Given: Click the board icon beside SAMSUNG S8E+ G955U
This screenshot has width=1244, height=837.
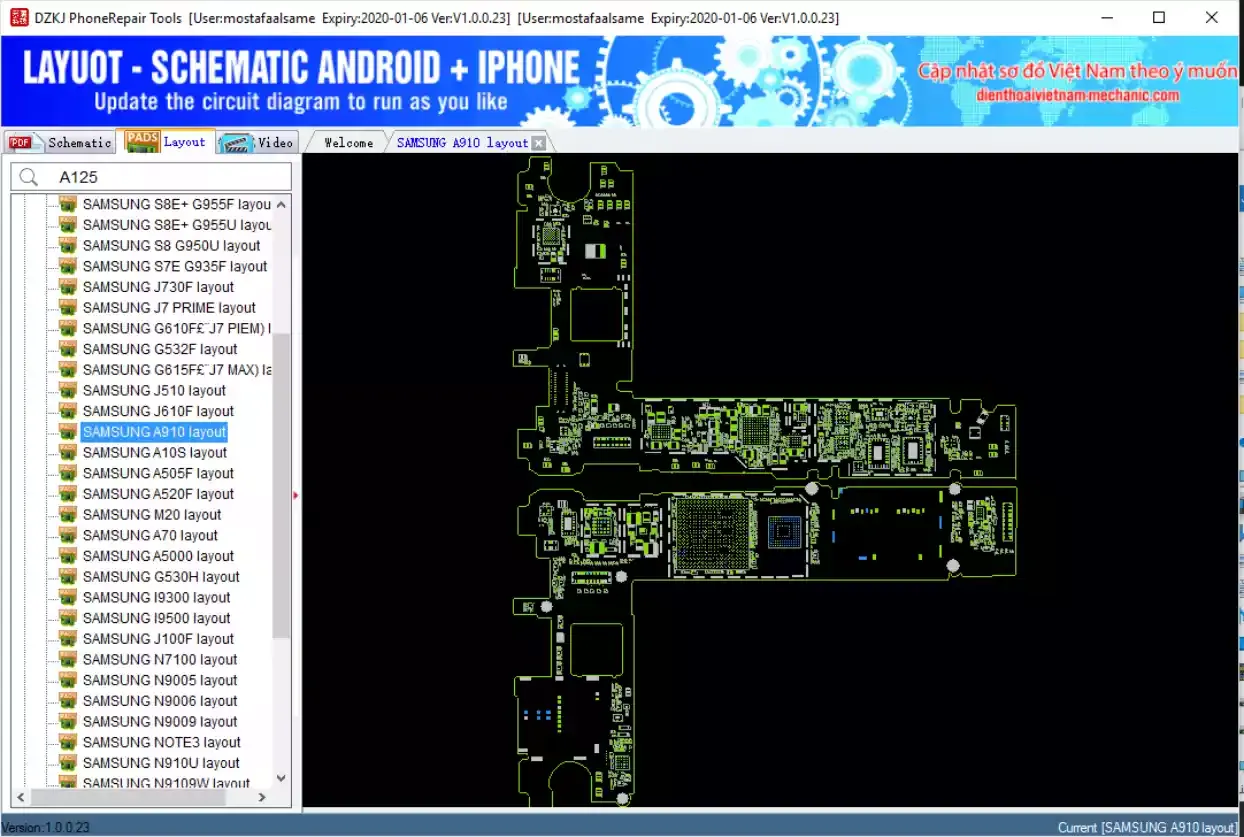Looking at the screenshot, I should pos(68,225).
